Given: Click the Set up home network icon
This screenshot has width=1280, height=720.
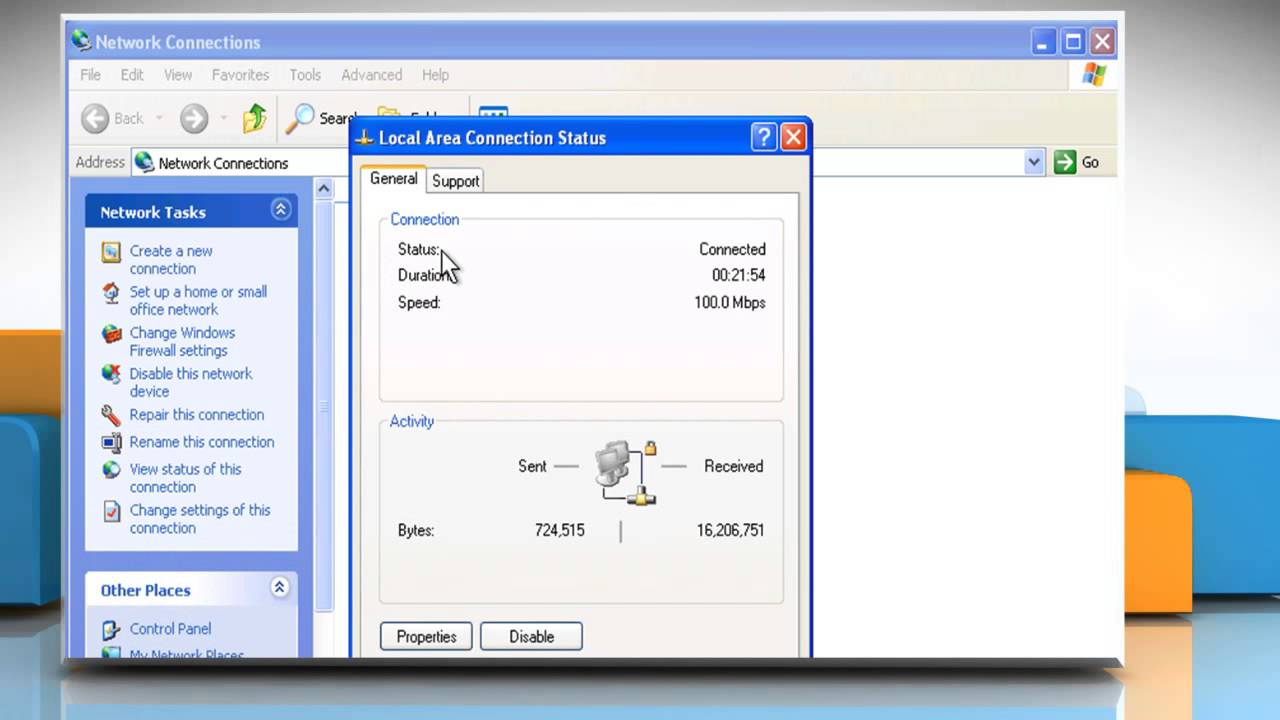Looking at the screenshot, I should pyautogui.click(x=111, y=293).
